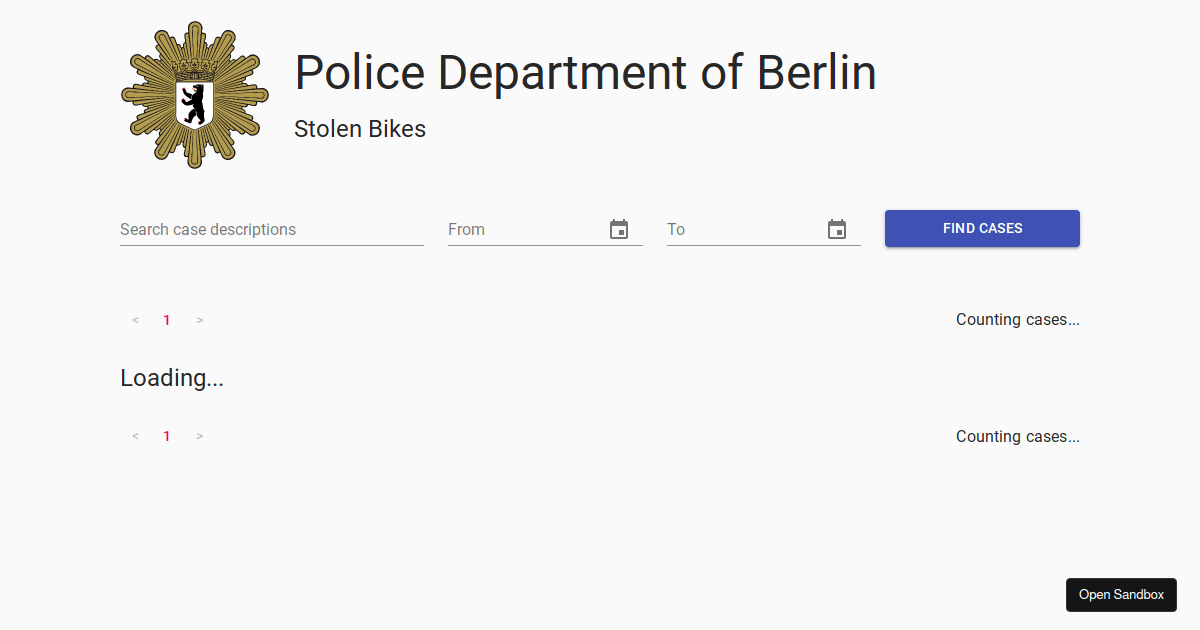Click the Stolen Bikes subtitle
The height and width of the screenshot is (630, 1200).
pos(360,129)
